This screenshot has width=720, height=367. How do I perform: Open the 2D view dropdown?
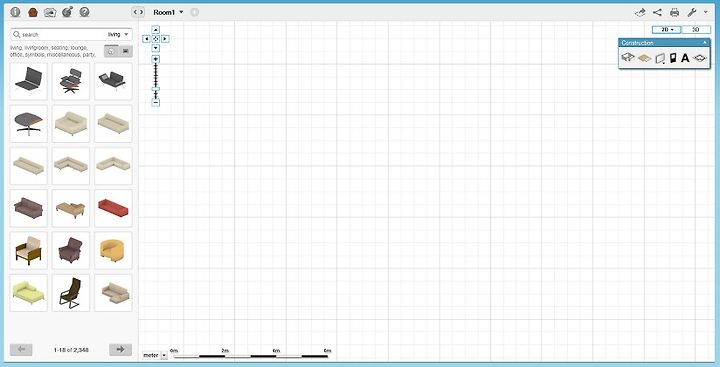click(666, 29)
